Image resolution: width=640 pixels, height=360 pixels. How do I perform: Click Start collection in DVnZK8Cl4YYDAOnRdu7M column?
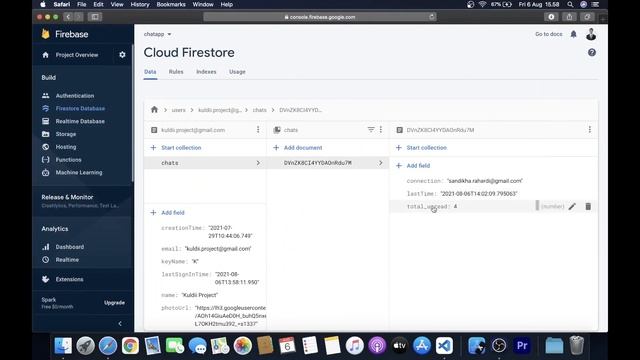[x=421, y=148]
